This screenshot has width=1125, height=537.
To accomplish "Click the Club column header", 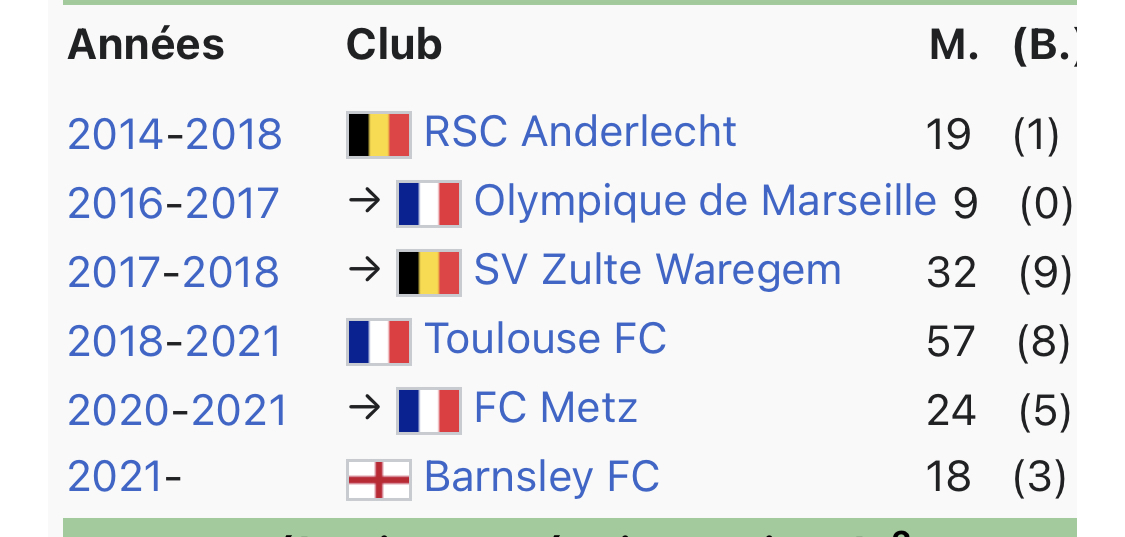I will click(394, 45).
